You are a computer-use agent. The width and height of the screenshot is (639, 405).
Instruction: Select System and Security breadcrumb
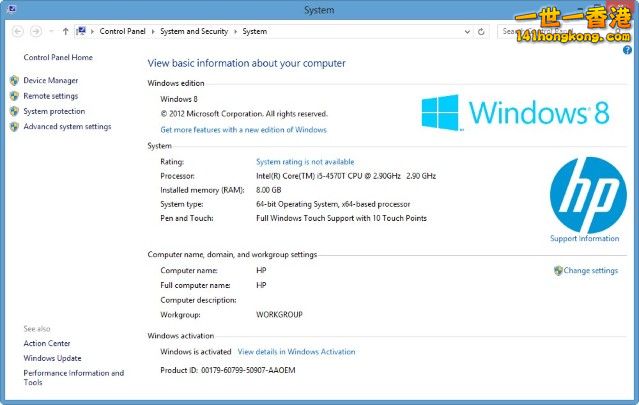pyautogui.click(x=194, y=31)
